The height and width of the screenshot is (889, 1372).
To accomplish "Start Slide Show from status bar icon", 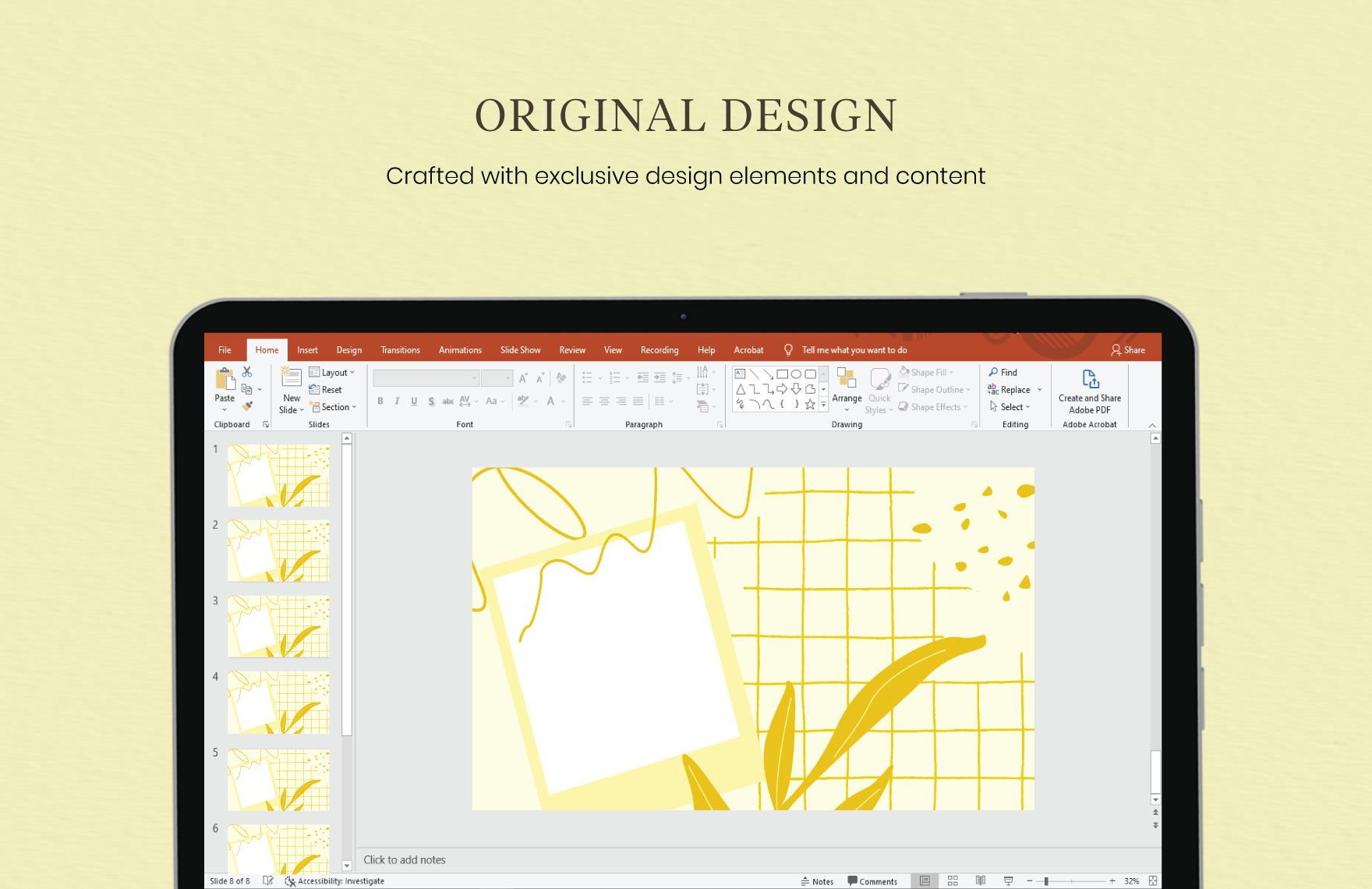I will point(1008,880).
